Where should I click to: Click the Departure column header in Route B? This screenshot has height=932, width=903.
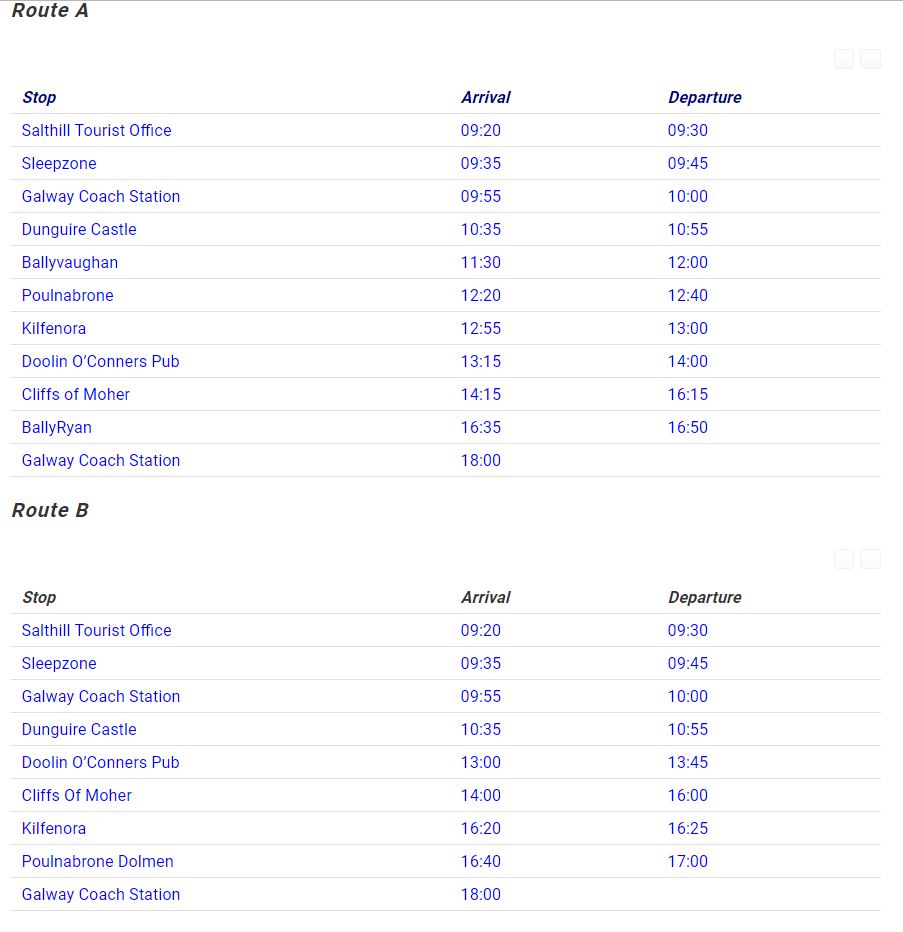(705, 597)
